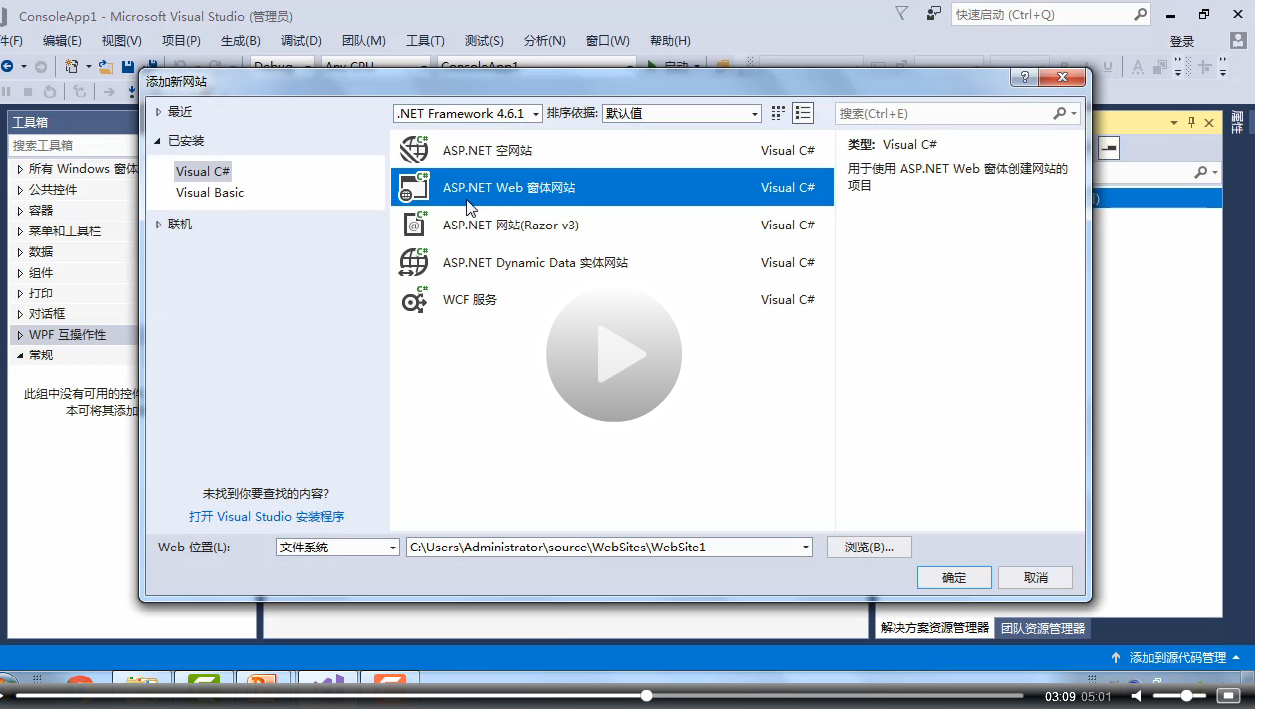Switch template list to medium list view
This screenshot has width=1275, height=714.
pyautogui.click(x=803, y=113)
